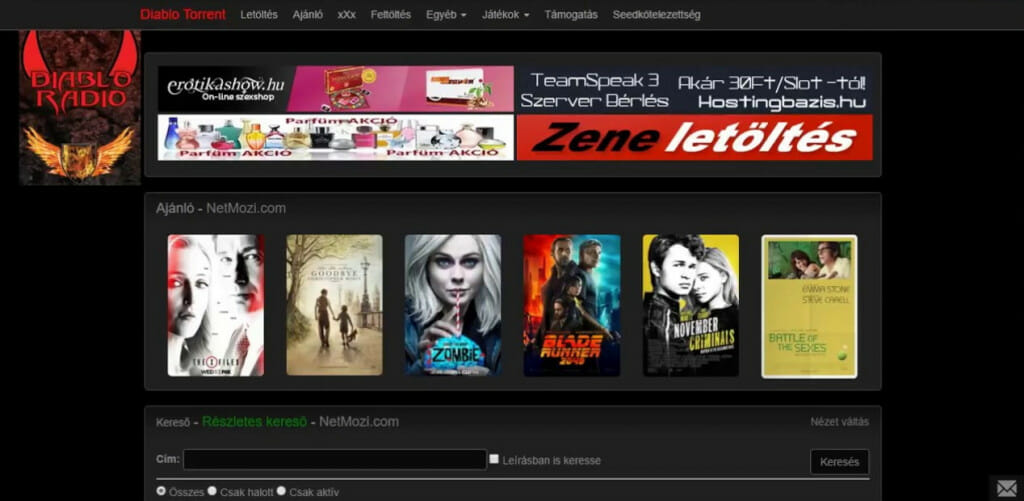Open the Goodbye Christopher Robin poster
This screenshot has width=1024, height=501.
(x=334, y=306)
